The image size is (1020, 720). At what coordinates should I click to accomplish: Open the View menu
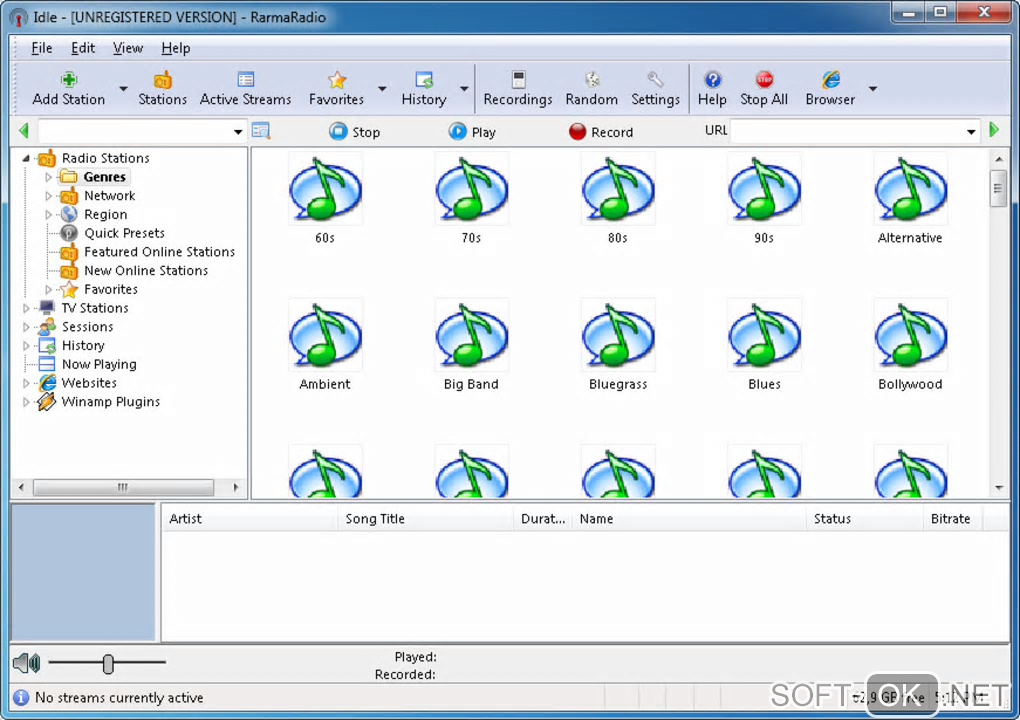point(128,48)
